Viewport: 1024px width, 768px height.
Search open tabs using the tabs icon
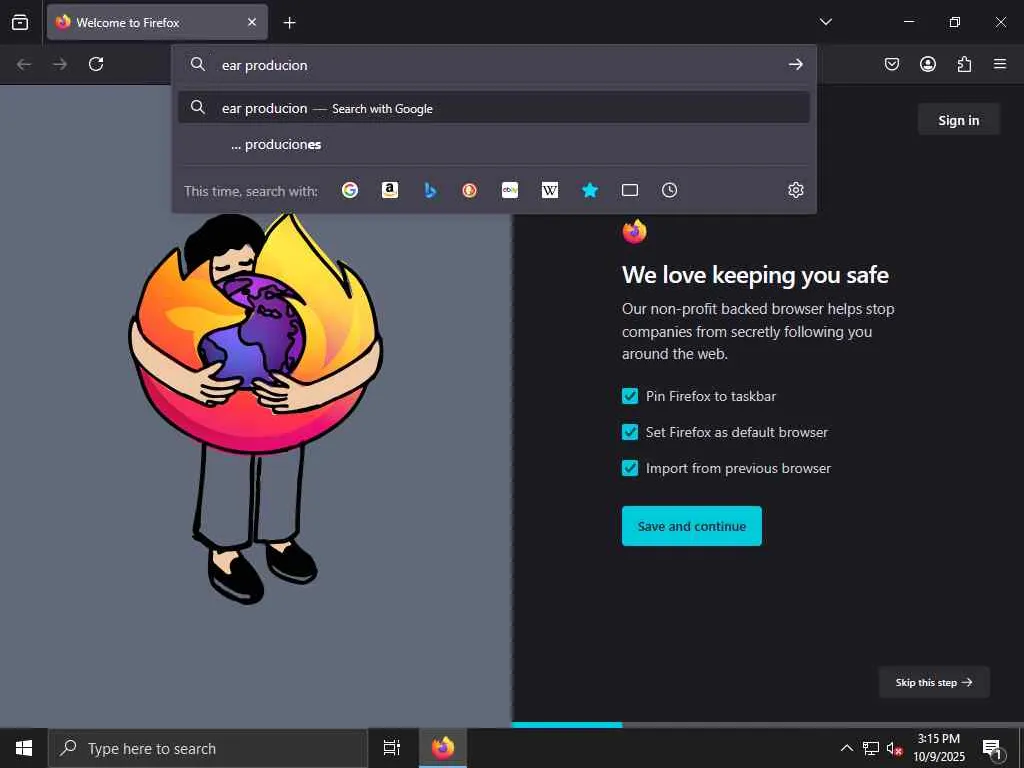(x=630, y=190)
